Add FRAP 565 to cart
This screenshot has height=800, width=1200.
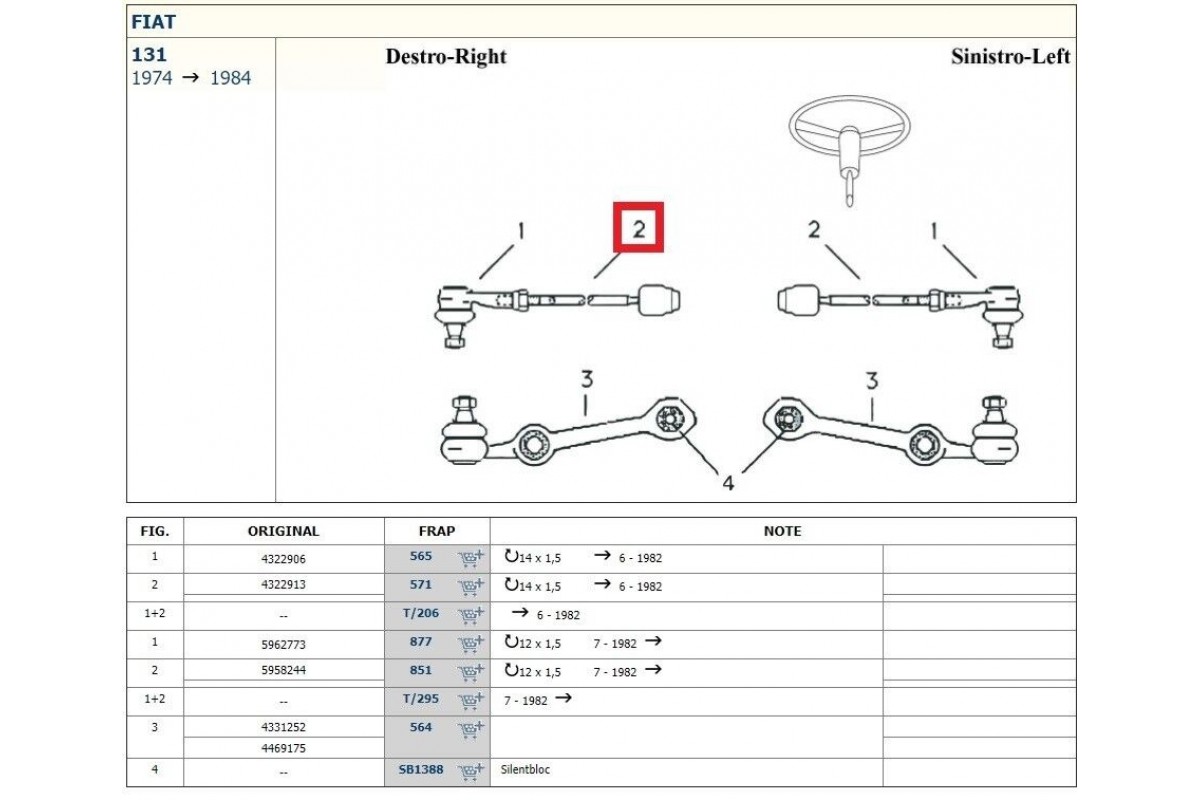pyautogui.click(x=470, y=559)
